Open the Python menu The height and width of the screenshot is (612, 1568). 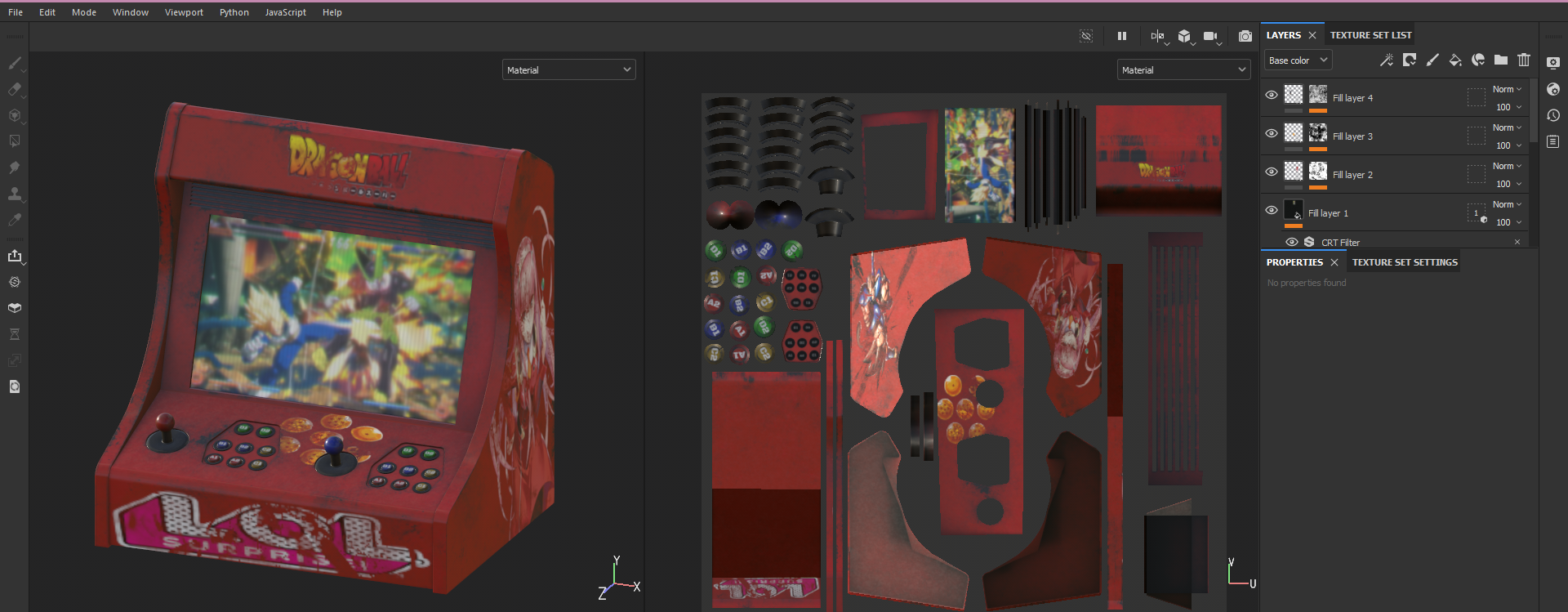point(234,12)
